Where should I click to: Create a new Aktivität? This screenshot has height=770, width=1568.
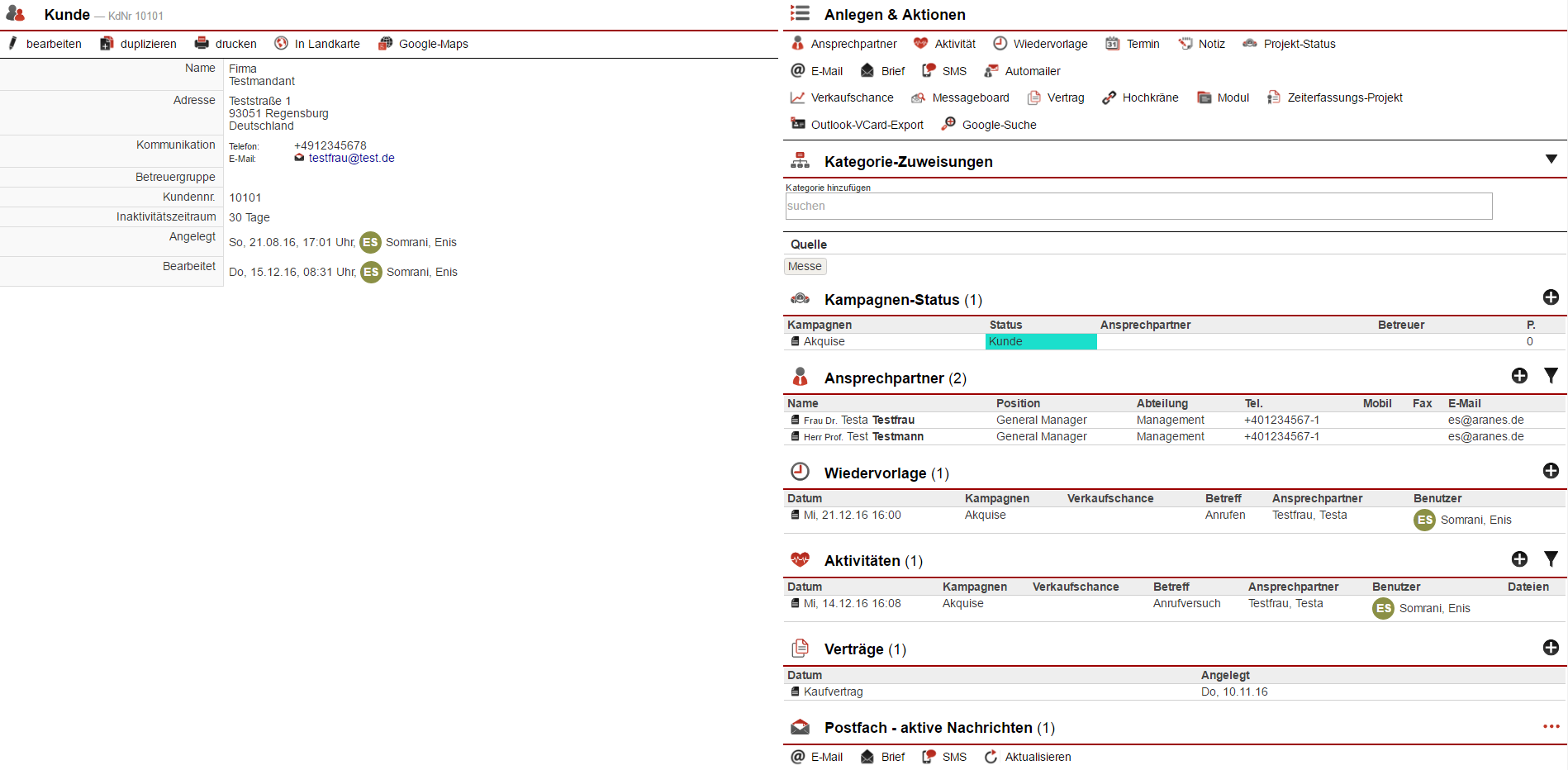pyautogui.click(x=944, y=44)
